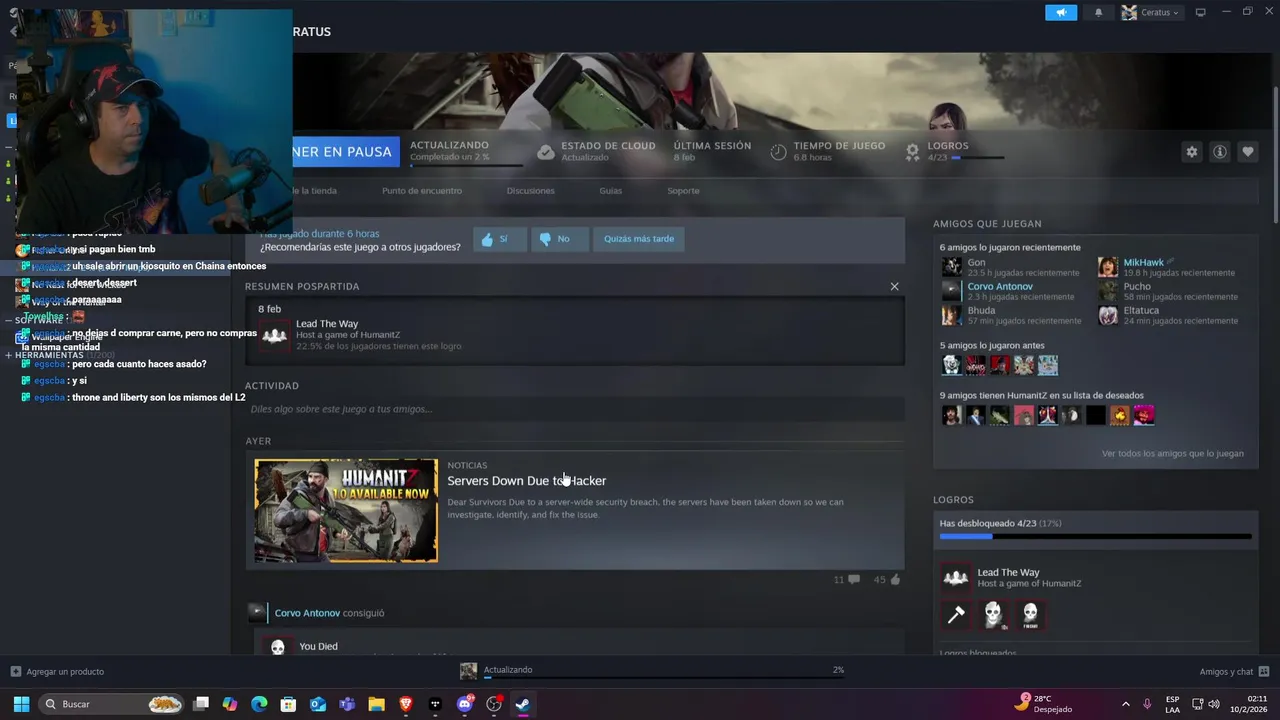Click the Tiempo de Juego clock icon

point(778,152)
